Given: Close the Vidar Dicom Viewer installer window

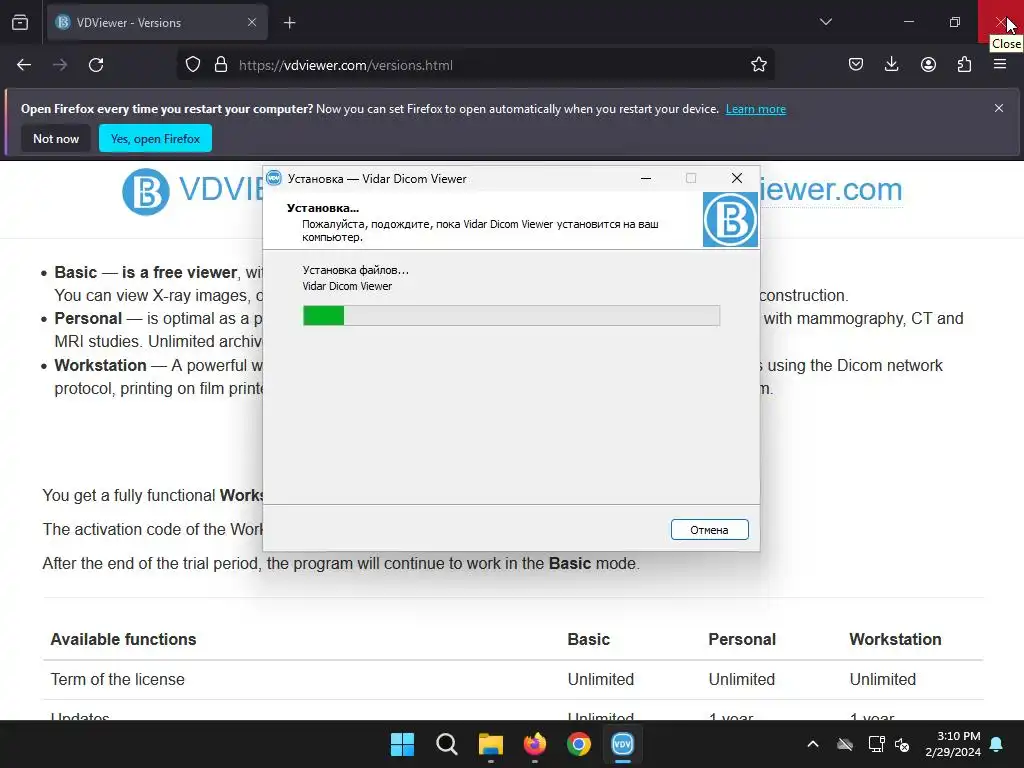Looking at the screenshot, I should click(x=737, y=178).
